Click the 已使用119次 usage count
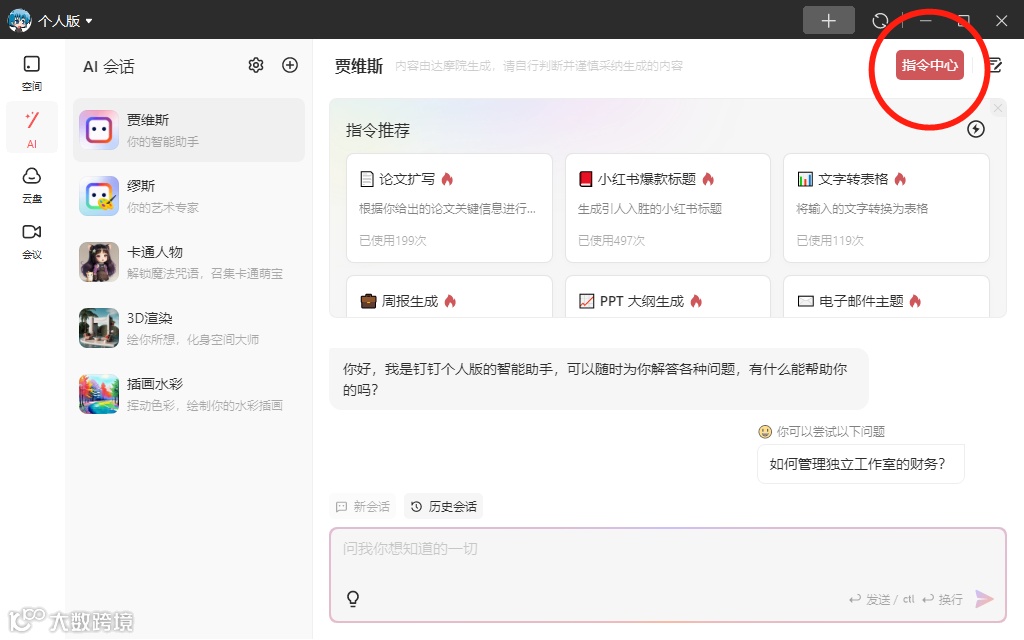The height and width of the screenshot is (640, 1024). point(830,240)
